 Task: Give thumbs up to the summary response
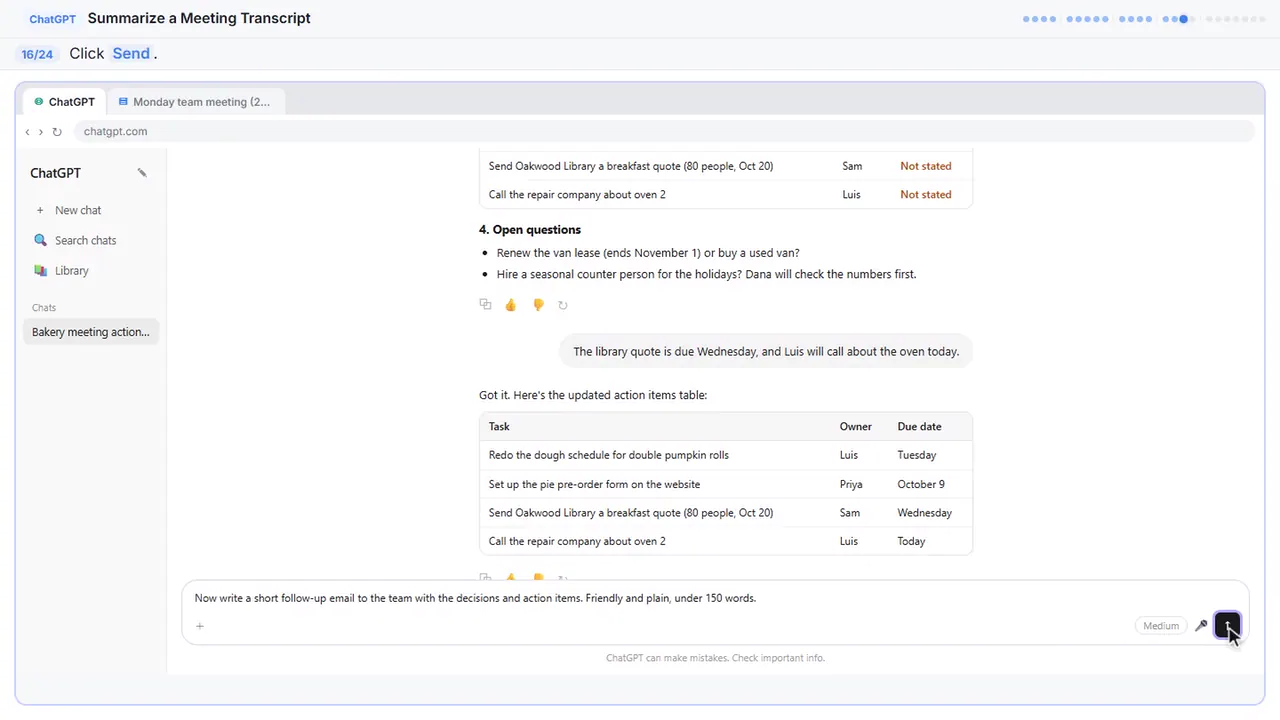click(x=511, y=305)
